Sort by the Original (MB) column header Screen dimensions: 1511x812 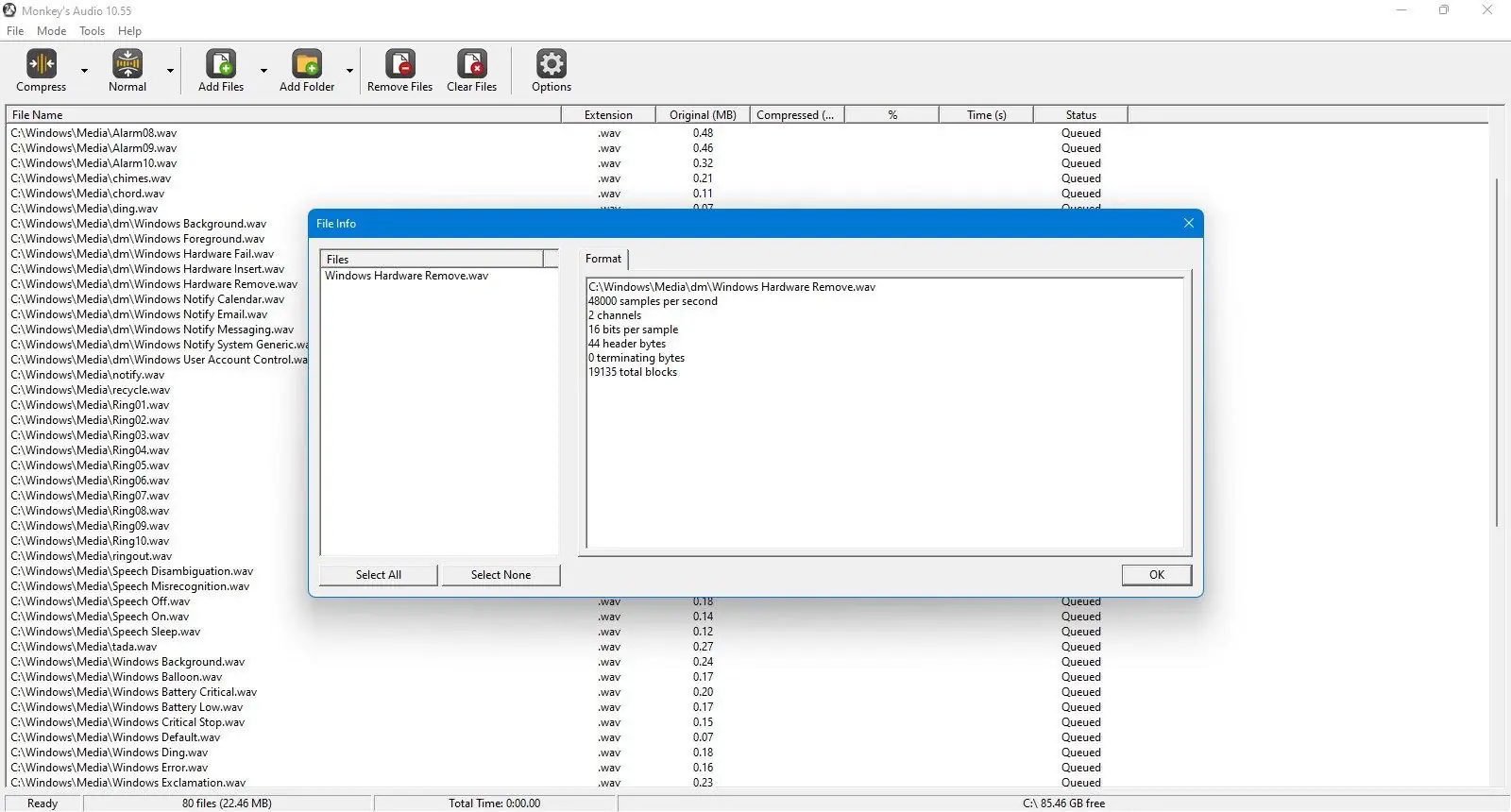pyautogui.click(x=703, y=115)
